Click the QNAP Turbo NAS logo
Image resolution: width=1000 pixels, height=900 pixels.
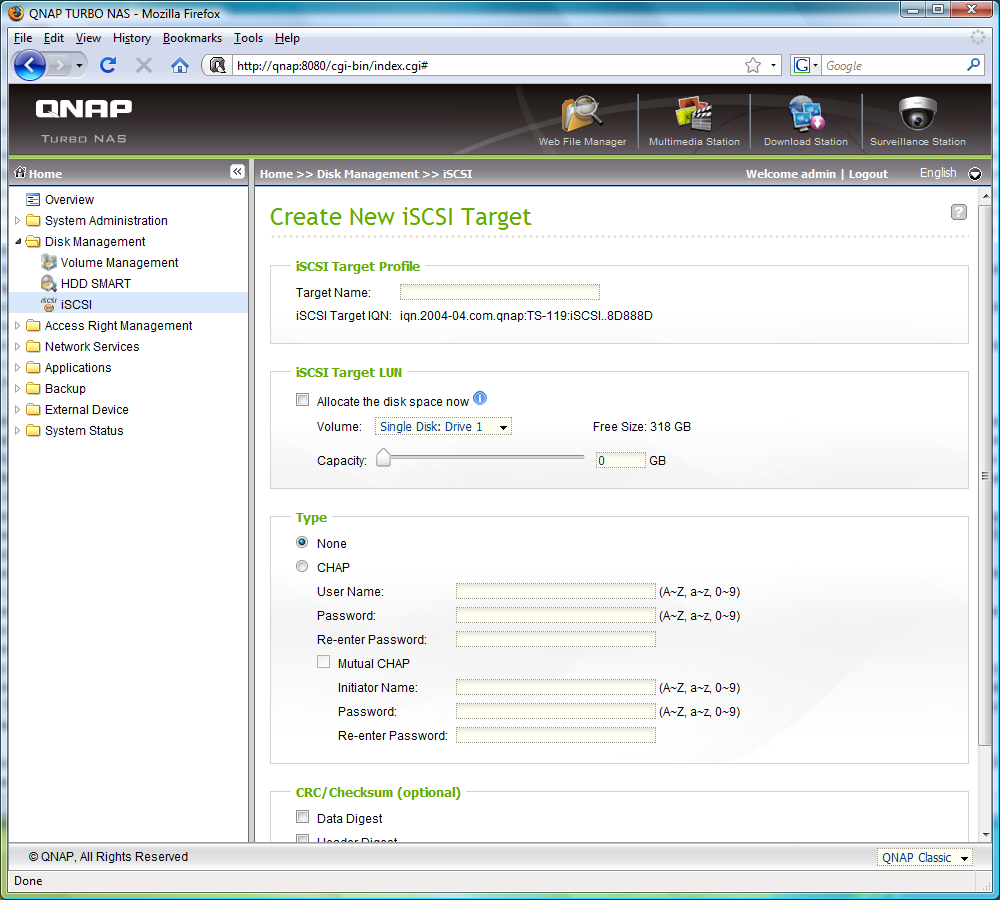84,121
